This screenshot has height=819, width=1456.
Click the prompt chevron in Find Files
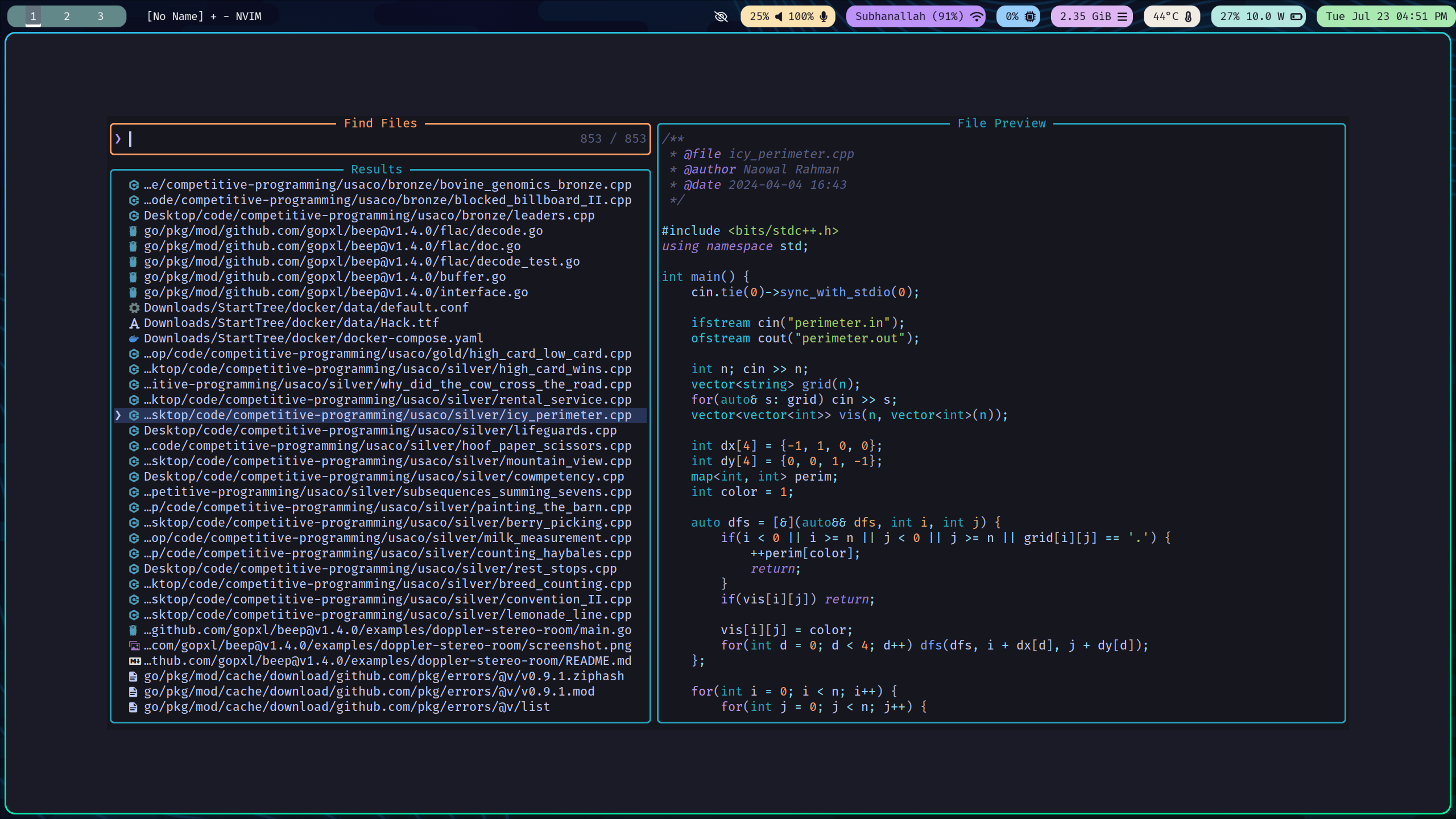click(118, 139)
